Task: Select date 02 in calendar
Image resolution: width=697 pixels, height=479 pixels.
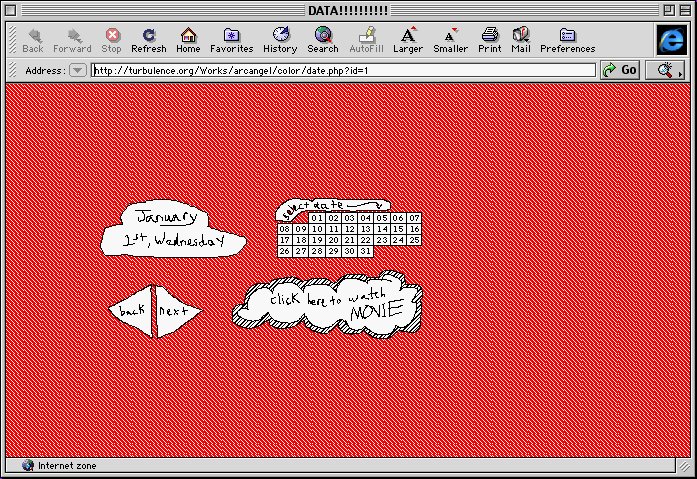Action: click(333, 218)
